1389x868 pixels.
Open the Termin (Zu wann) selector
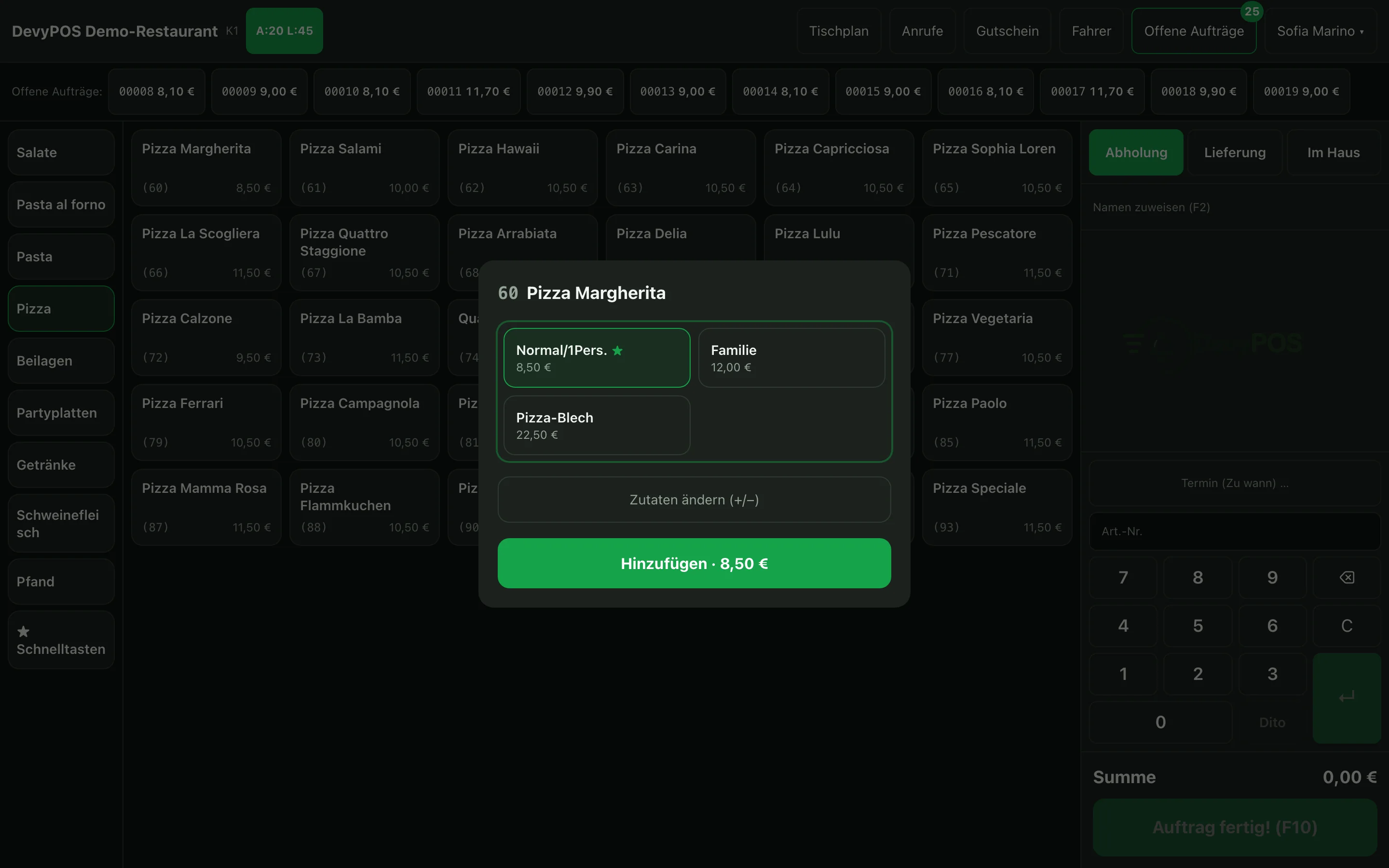click(1235, 483)
